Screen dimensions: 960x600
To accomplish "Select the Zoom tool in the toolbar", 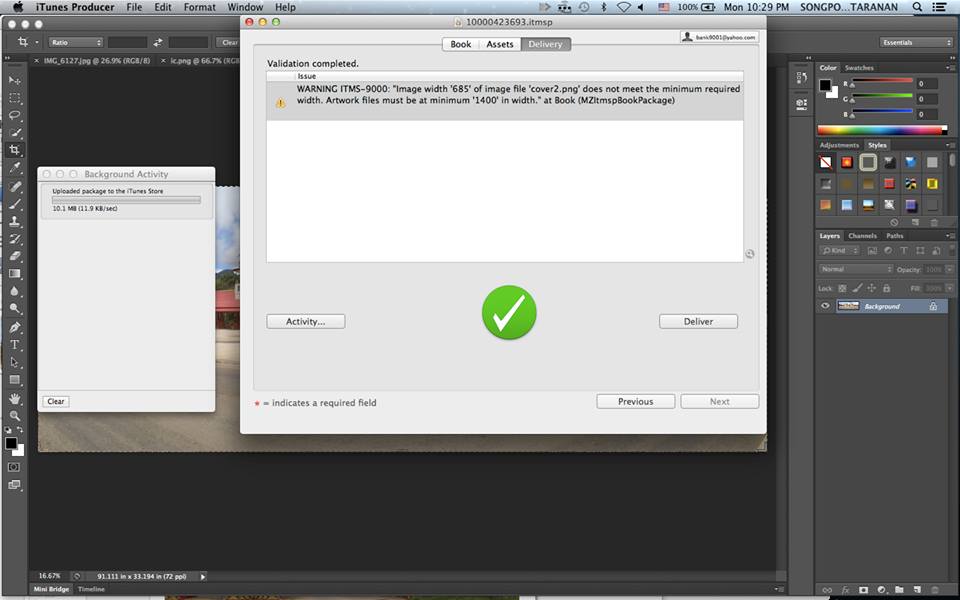I will (15, 416).
